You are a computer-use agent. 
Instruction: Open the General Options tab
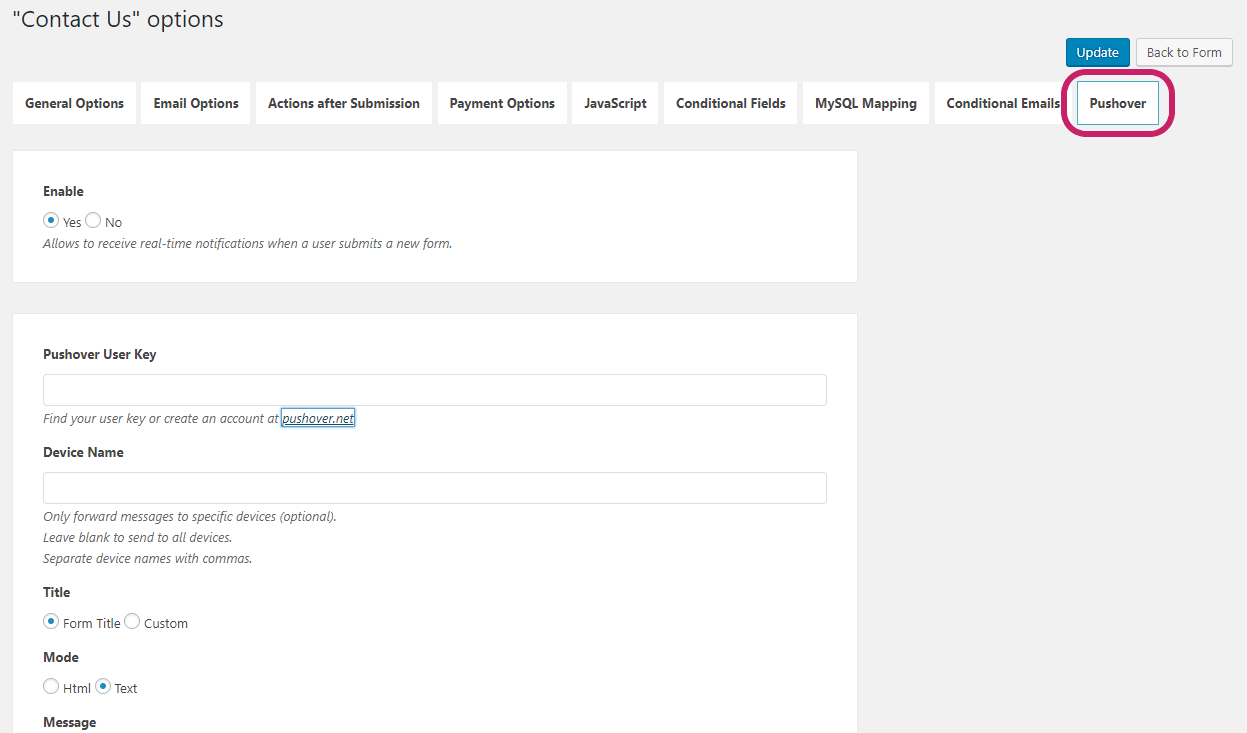pyautogui.click(x=74, y=103)
